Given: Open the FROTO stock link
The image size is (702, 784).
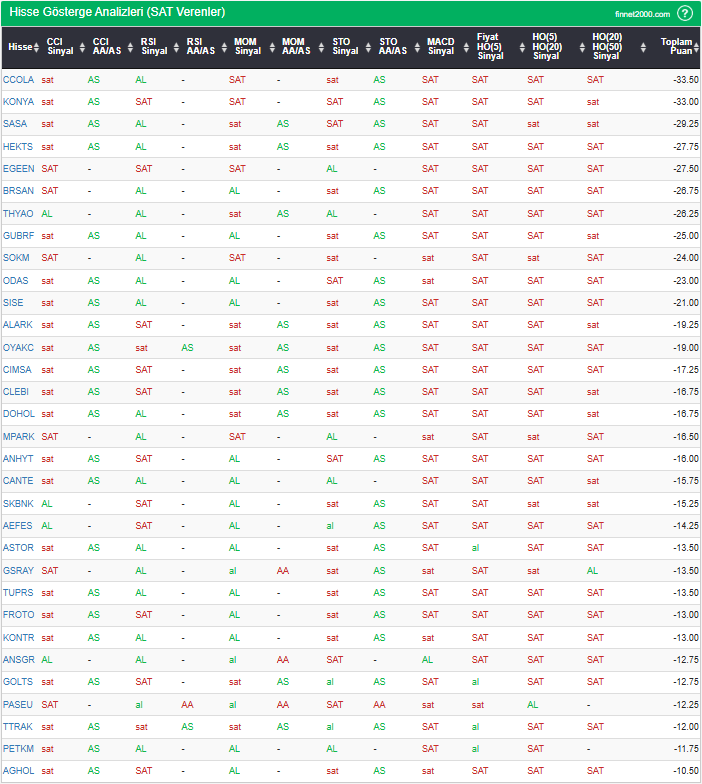Looking at the screenshot, I should click(18, 614).
